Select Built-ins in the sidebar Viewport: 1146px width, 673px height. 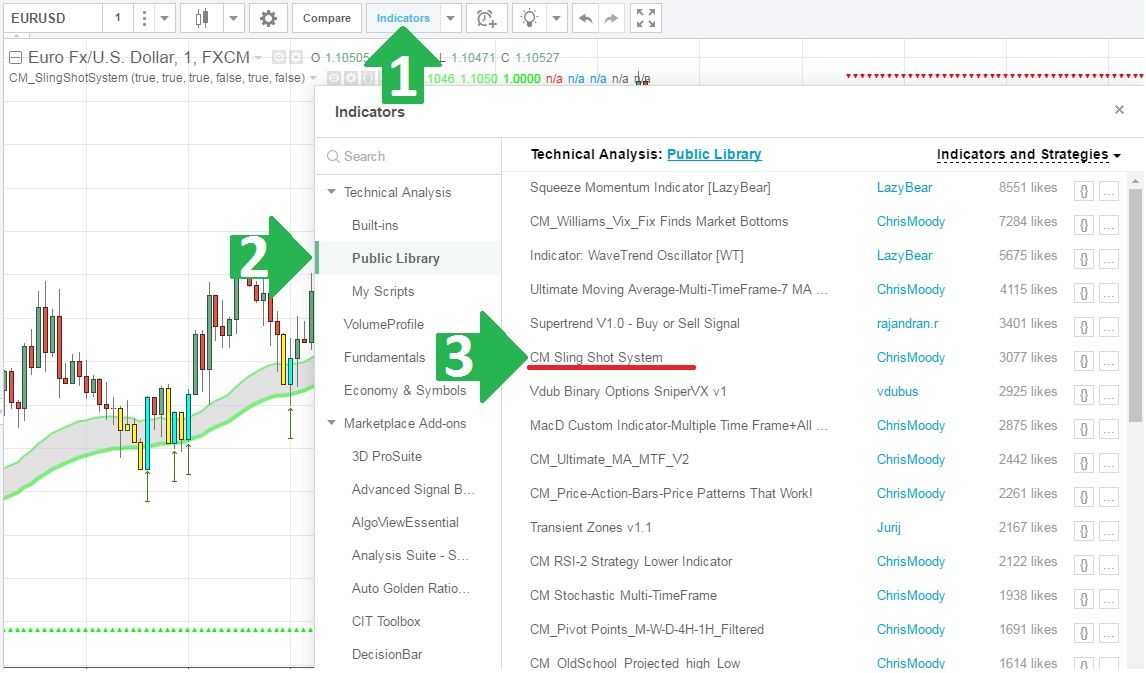(x=375, y=225)
